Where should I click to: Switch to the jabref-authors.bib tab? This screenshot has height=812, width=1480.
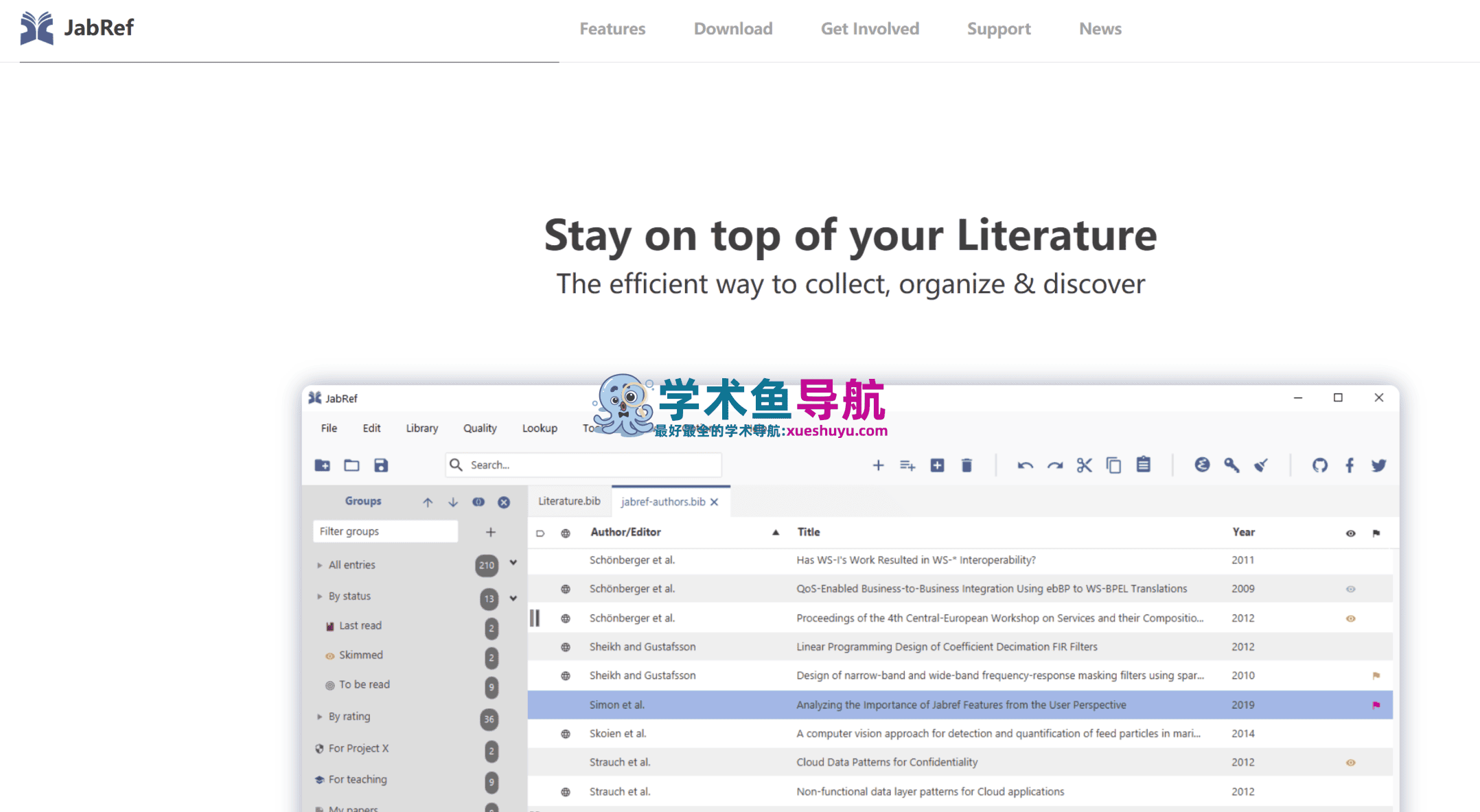click(x=663, y=502)
